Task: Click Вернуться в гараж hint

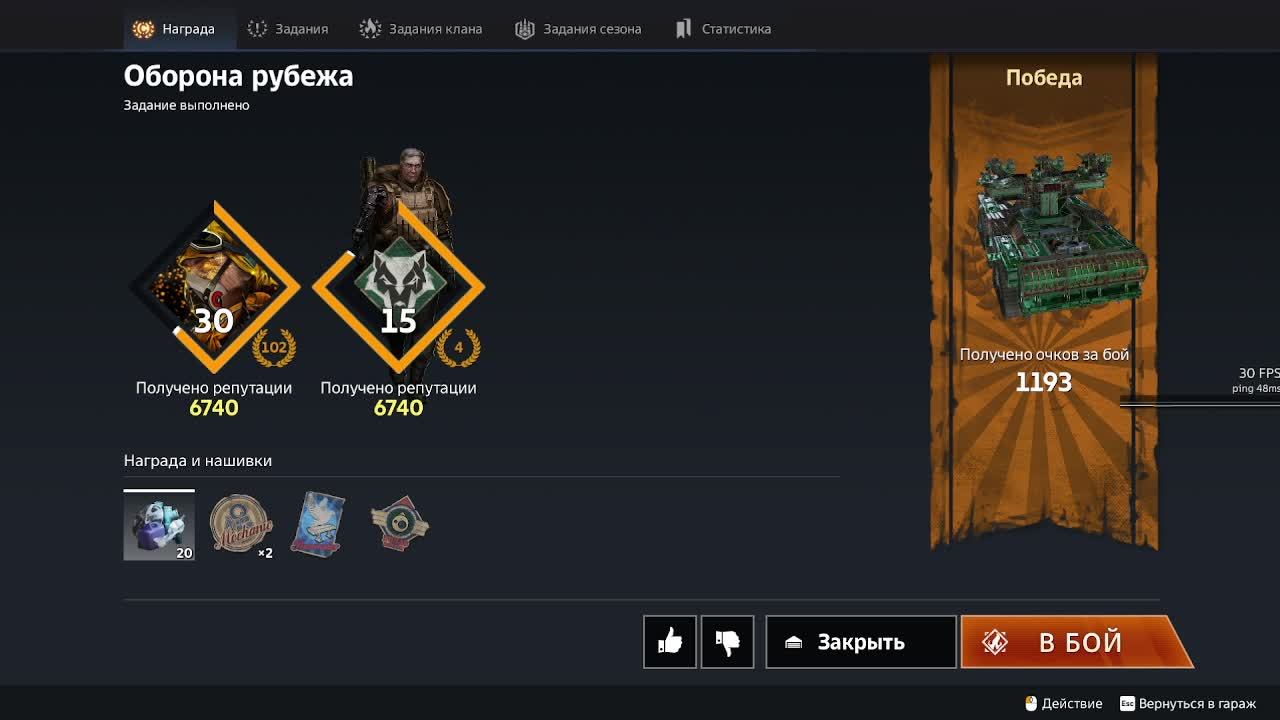Action: [x=1187, y=704]
